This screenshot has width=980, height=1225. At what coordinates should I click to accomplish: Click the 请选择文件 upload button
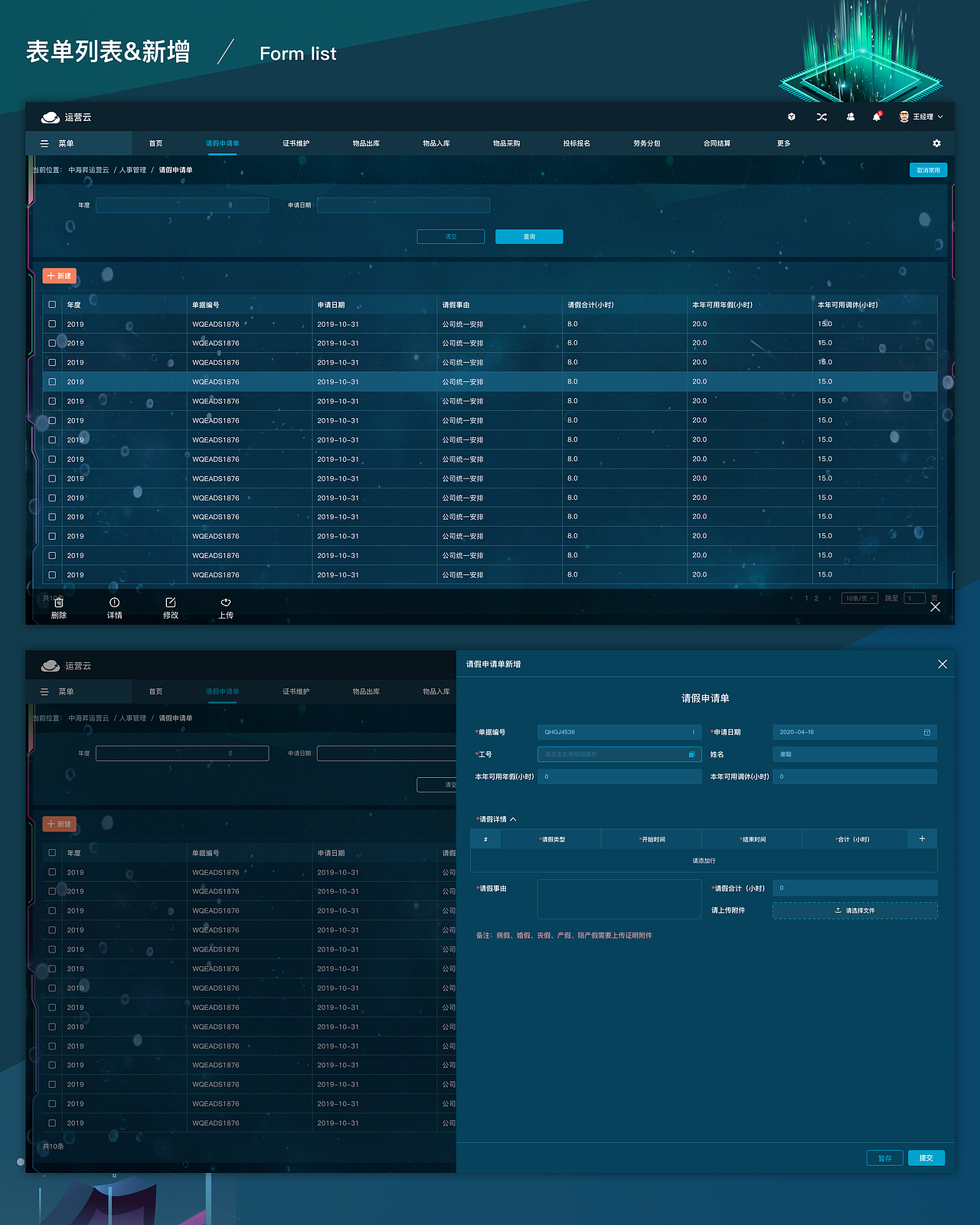854,910
